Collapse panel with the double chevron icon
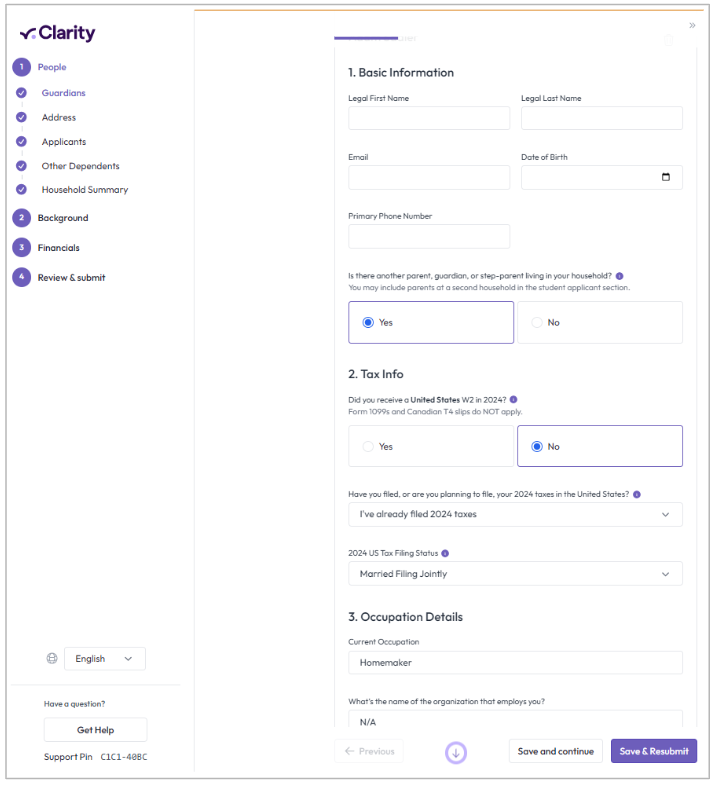This screenshot has width=714, height=785. 692,25
